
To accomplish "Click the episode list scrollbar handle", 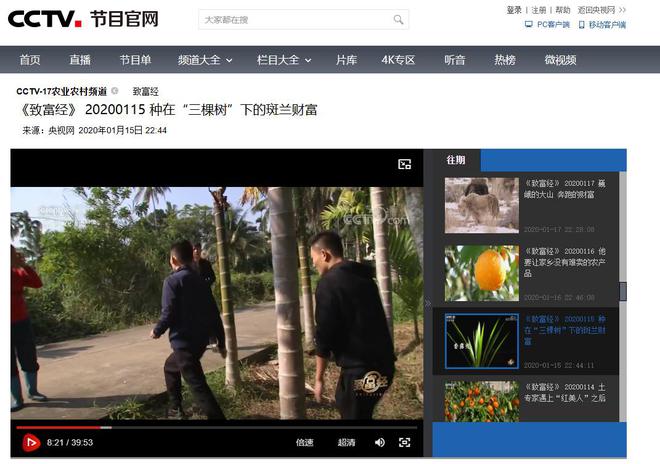I will pos(623,291).
